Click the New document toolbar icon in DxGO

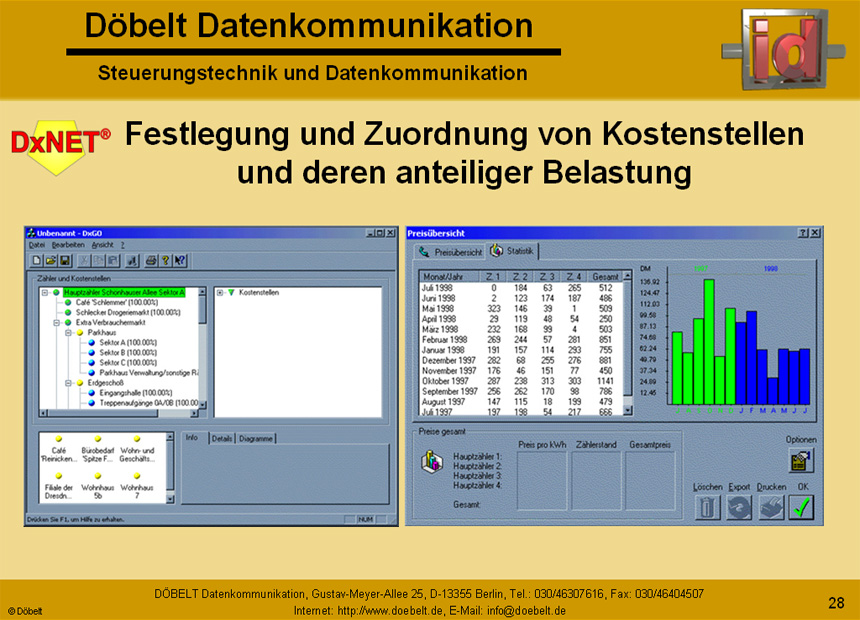(x=36, y=261)
